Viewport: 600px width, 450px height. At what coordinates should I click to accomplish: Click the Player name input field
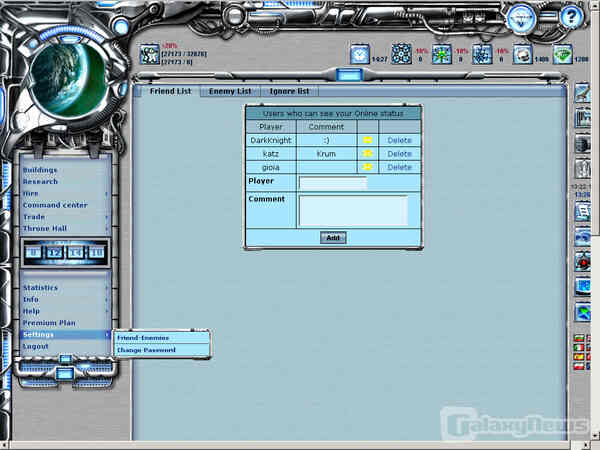[x=333, y=183]
